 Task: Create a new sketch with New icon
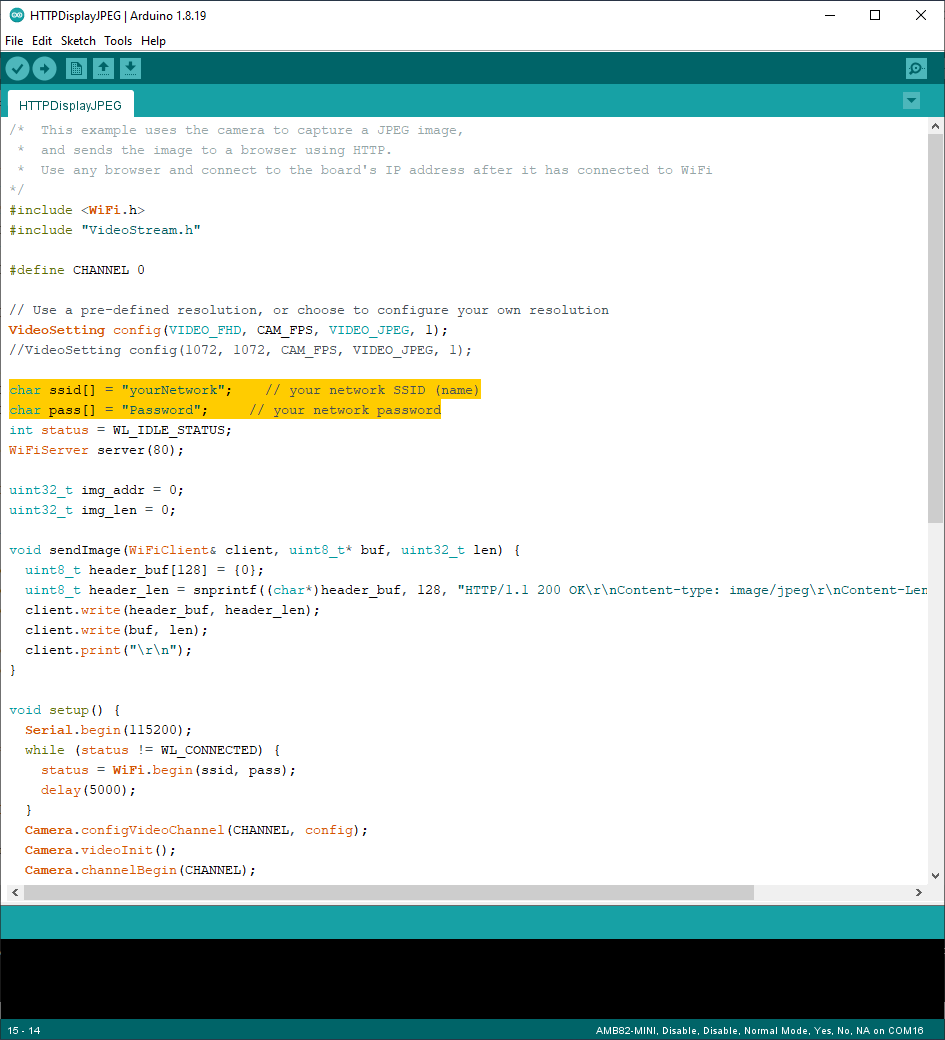(76, 68)
